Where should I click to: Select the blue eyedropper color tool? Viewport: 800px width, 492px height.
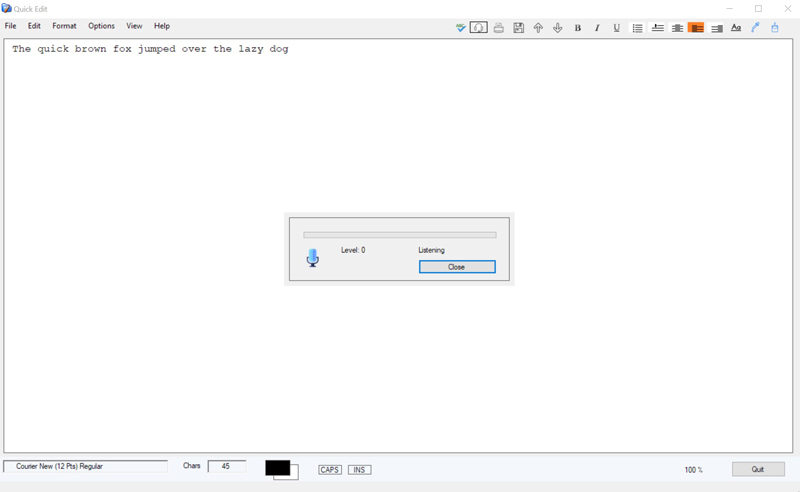pos(755,28)
